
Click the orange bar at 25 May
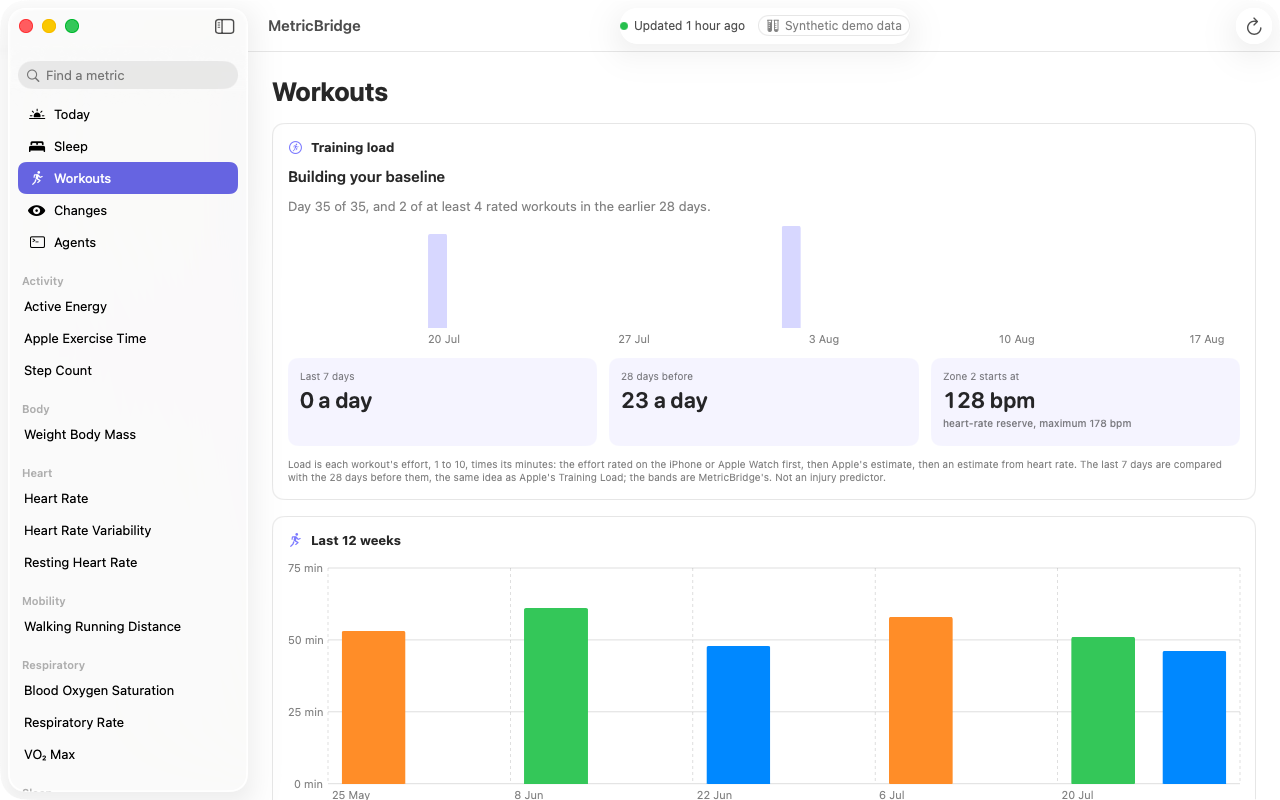click(x=373, y=707)
